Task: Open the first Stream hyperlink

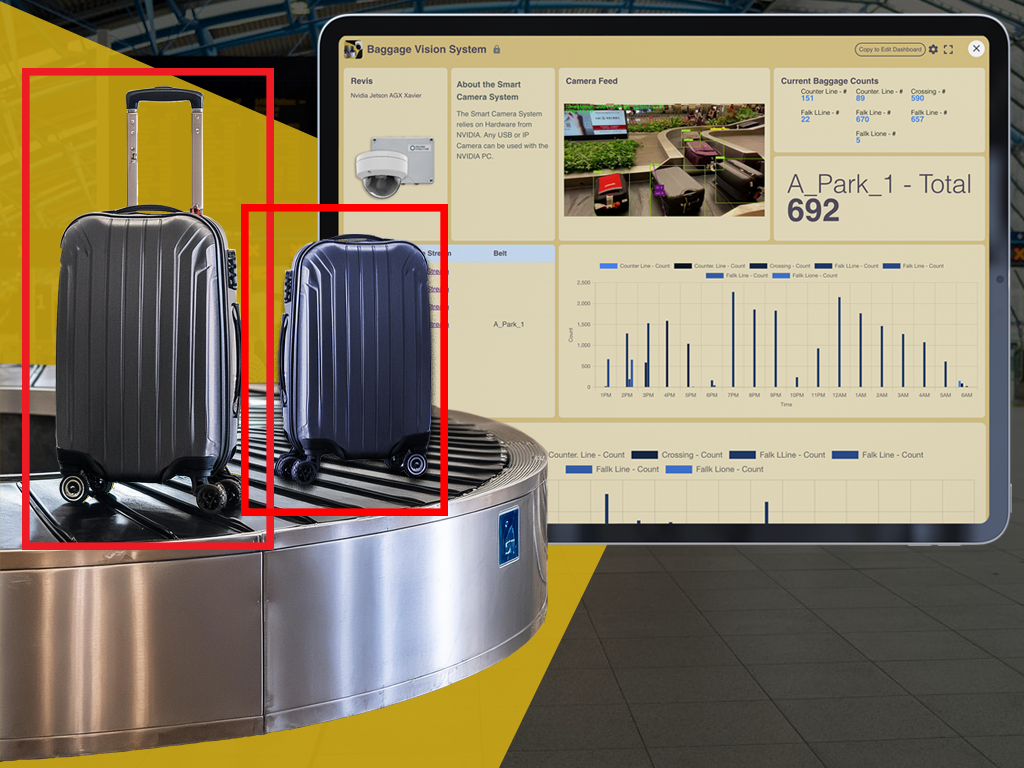Action: pos(438,271)
